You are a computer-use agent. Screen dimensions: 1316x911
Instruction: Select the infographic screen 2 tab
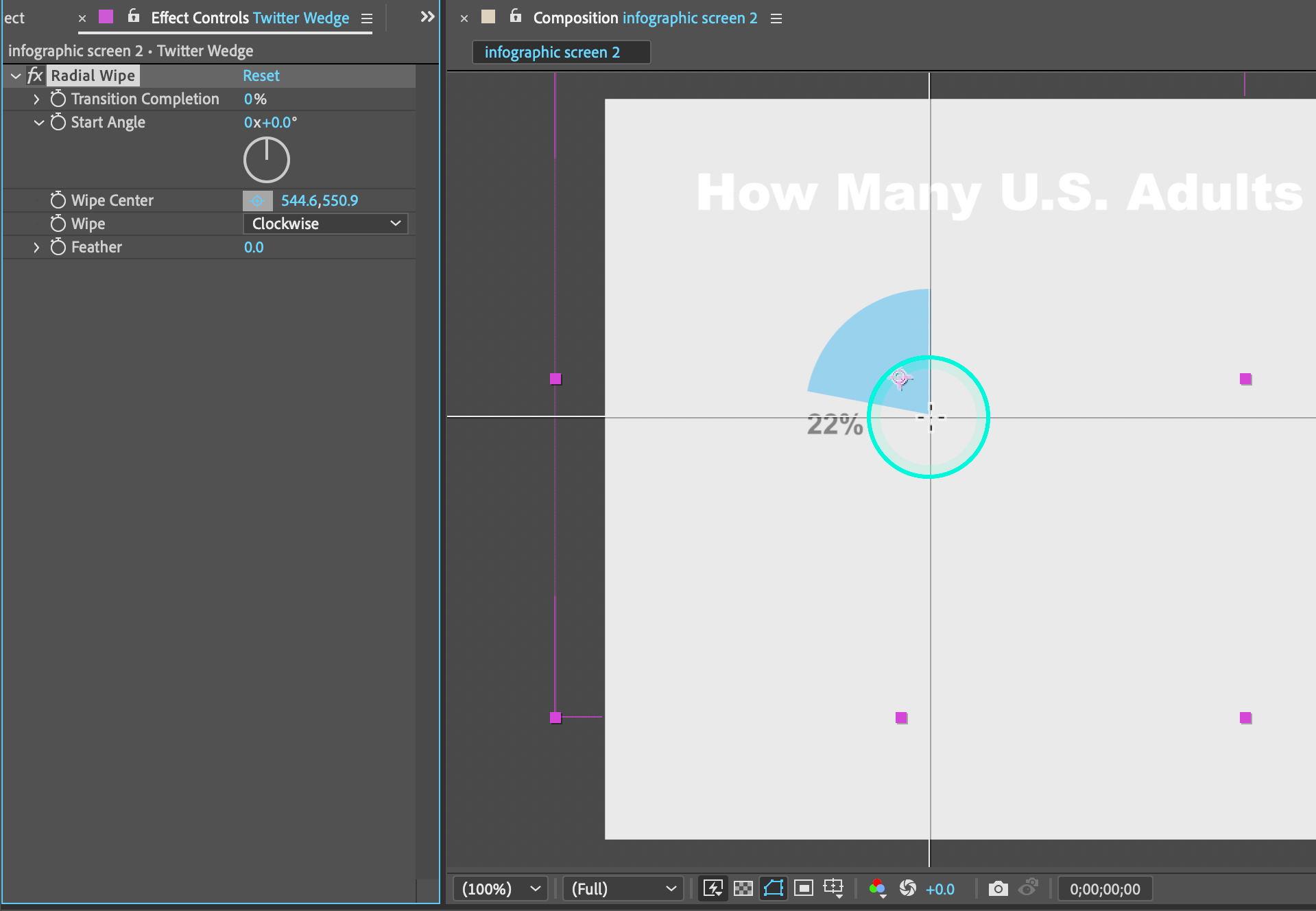(x=552, y=52)
